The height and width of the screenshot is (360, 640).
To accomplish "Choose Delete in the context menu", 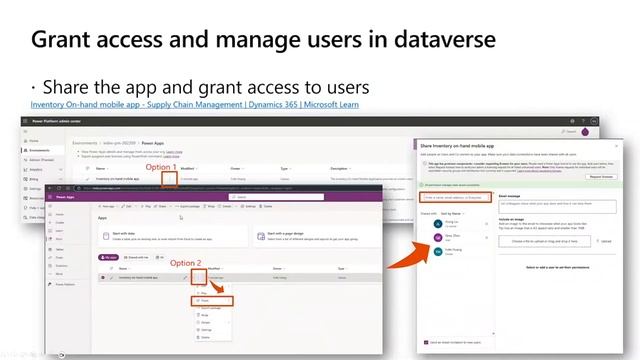I will click(212, 337).
